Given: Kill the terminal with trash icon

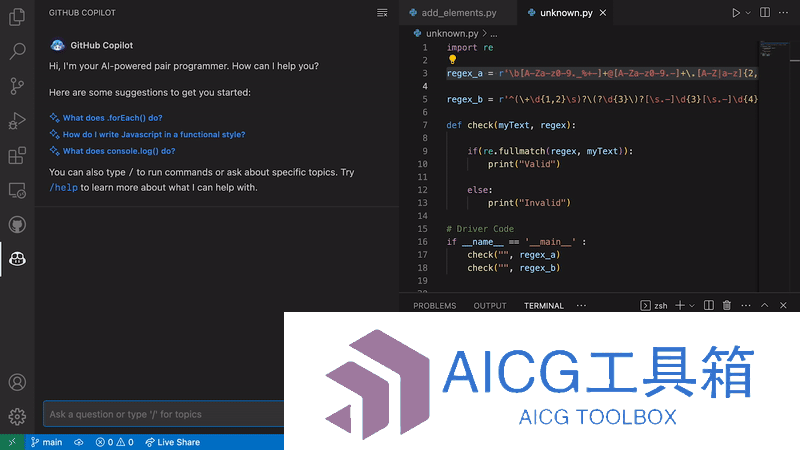Looking at the screenshot, I should [727, 305].
